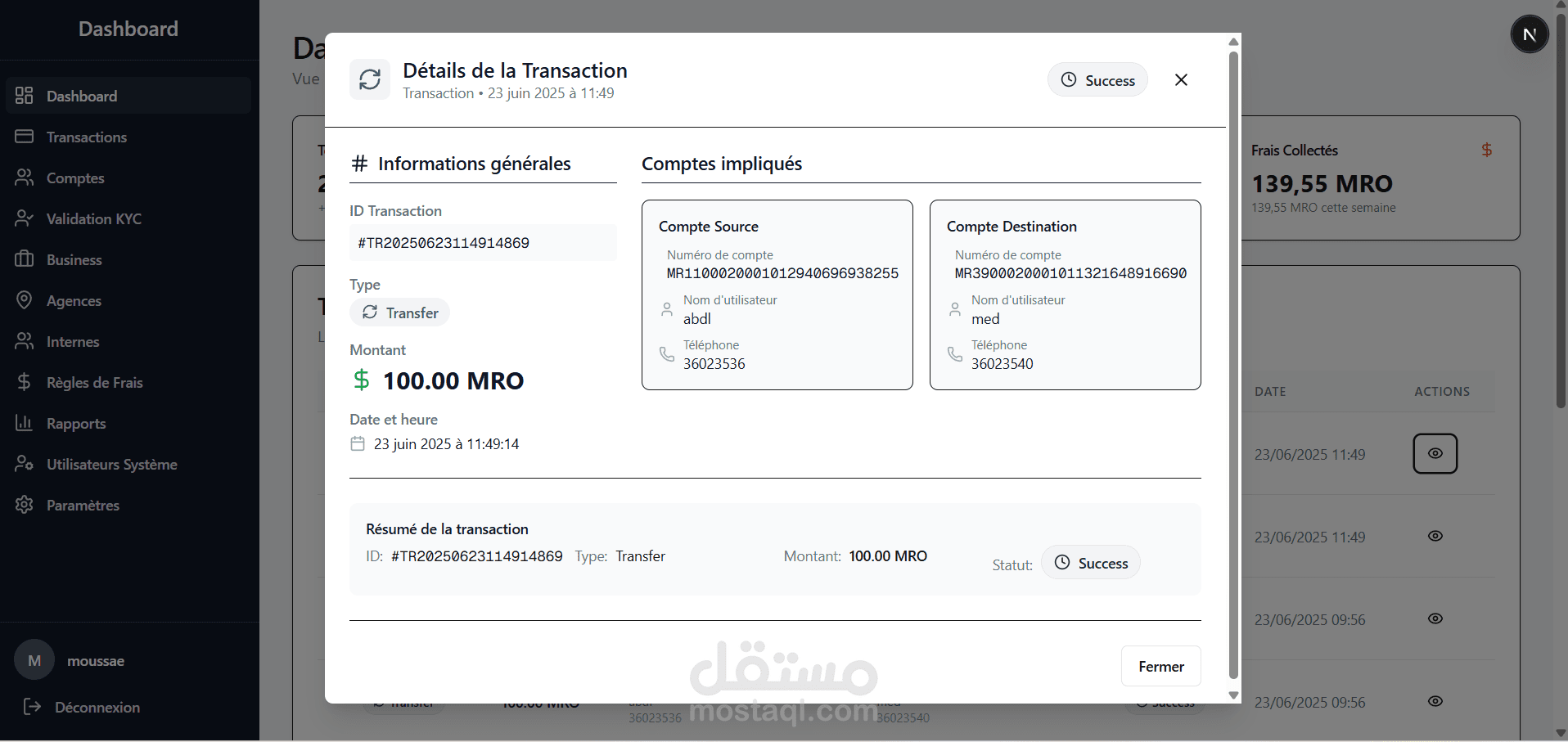1568x742 pixels.
Task: Click the destination phone number 36023540
Action: pyautogui.click(x=1003, y=363)
